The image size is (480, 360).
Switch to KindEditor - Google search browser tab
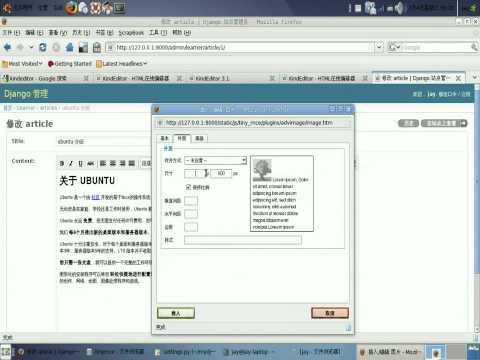(46, 78)
